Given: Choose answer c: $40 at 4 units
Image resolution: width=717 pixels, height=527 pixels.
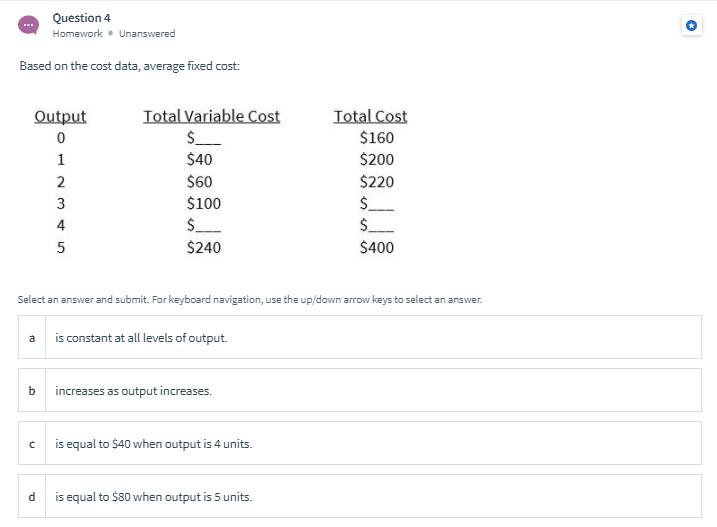Looking at the screenshot, I should click(360, 443).
